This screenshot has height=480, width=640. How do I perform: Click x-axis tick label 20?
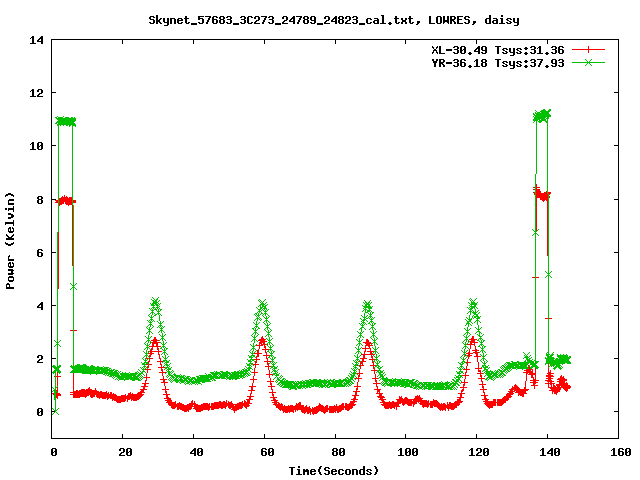pyautogui.click(x=125, y=452)
